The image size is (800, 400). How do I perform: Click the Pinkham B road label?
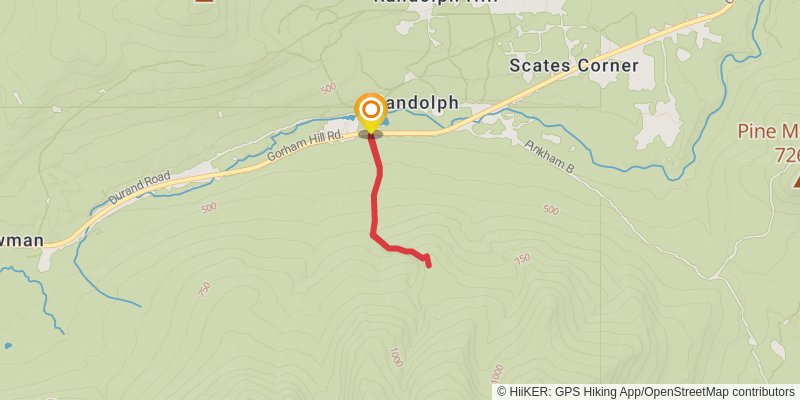pos(550,157)
